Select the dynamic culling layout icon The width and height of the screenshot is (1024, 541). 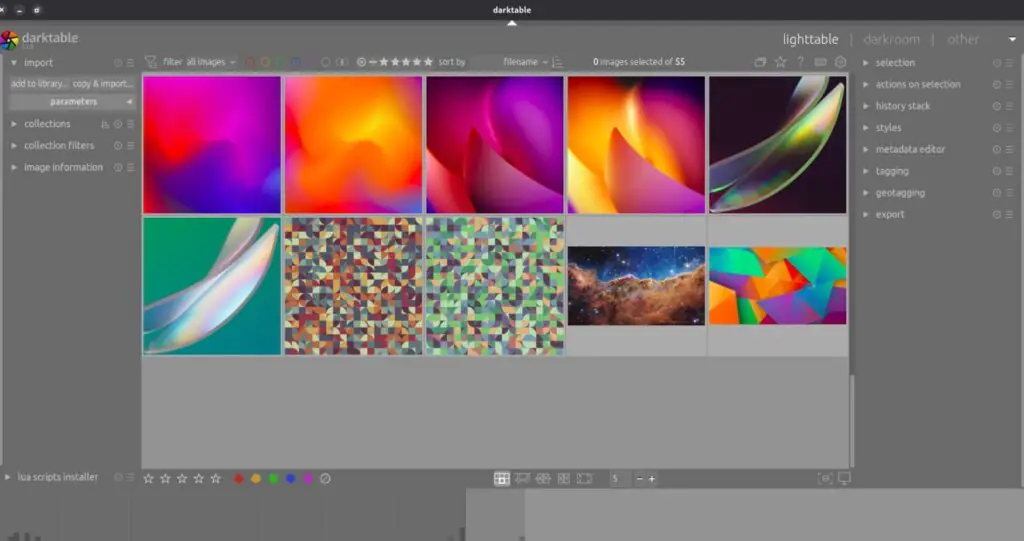tap(564, 479)
